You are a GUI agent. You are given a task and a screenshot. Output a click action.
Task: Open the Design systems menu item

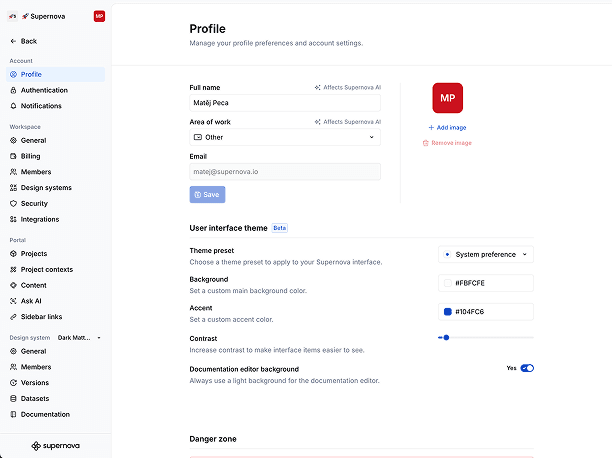(x=46, y=188)
